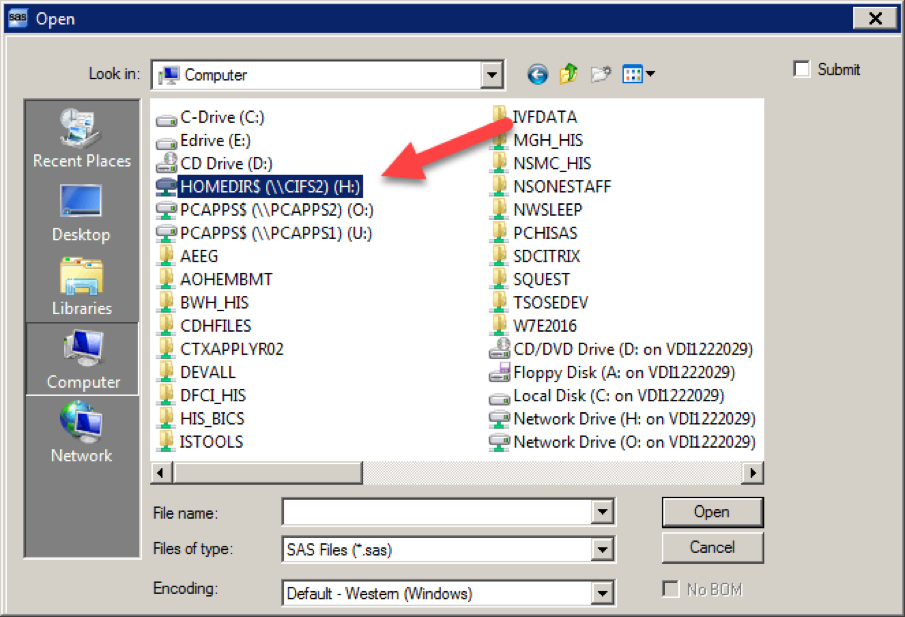Viewport: 905px width, 617px height.
Task: Click the Cancel button
Action: coord(712,547)
